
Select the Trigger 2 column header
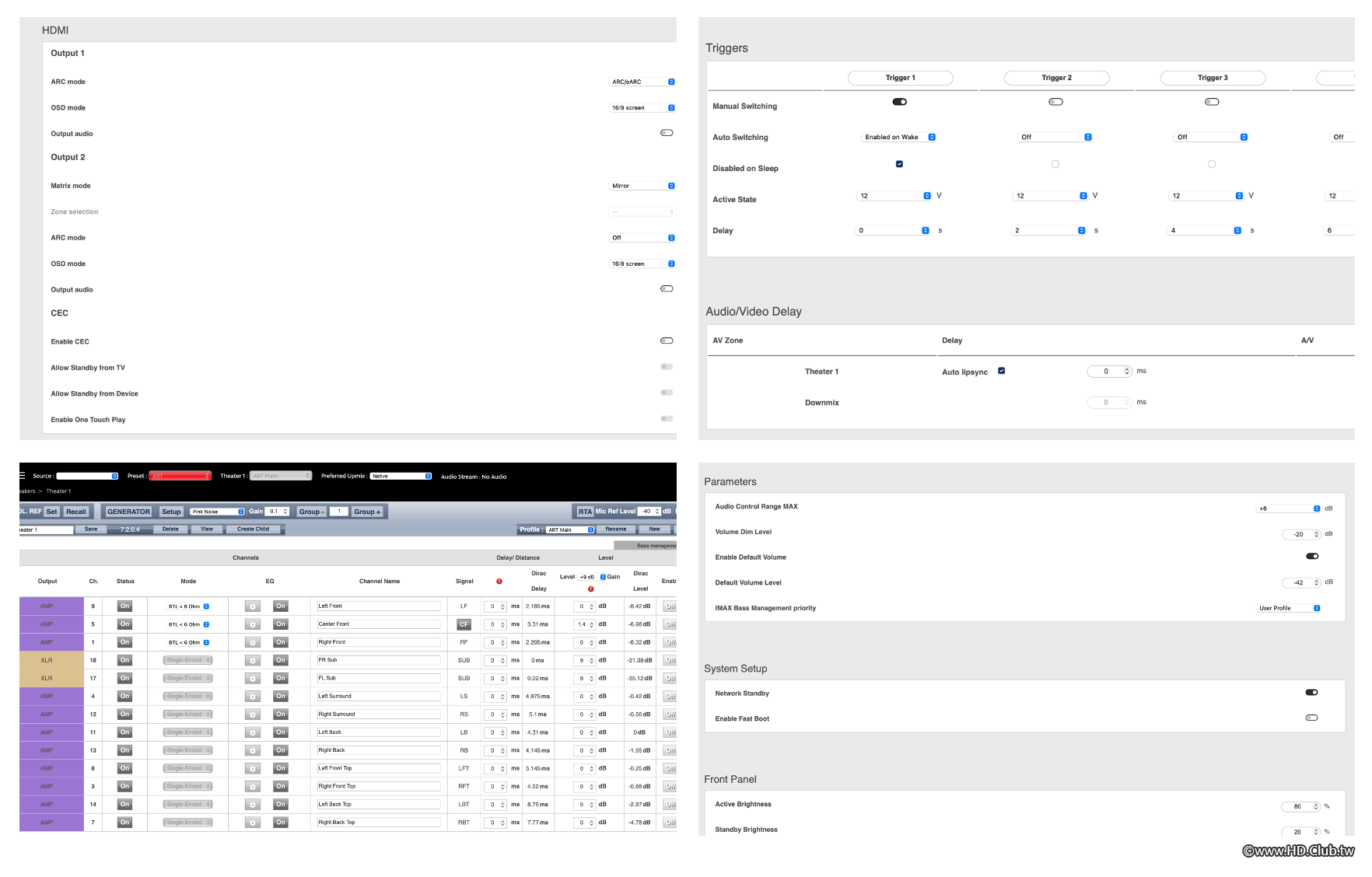point(1057,78)
